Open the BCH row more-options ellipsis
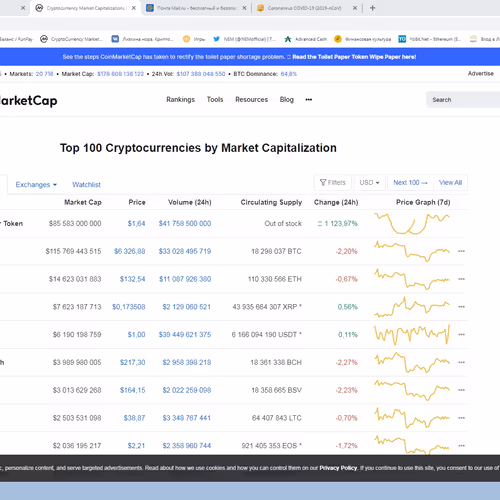 (461, 362)
